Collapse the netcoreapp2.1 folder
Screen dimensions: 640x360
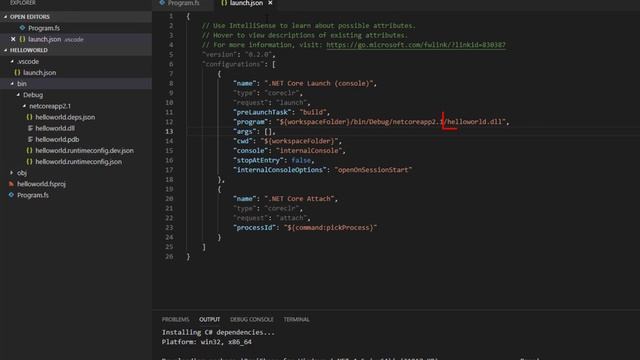coord(24,106)
